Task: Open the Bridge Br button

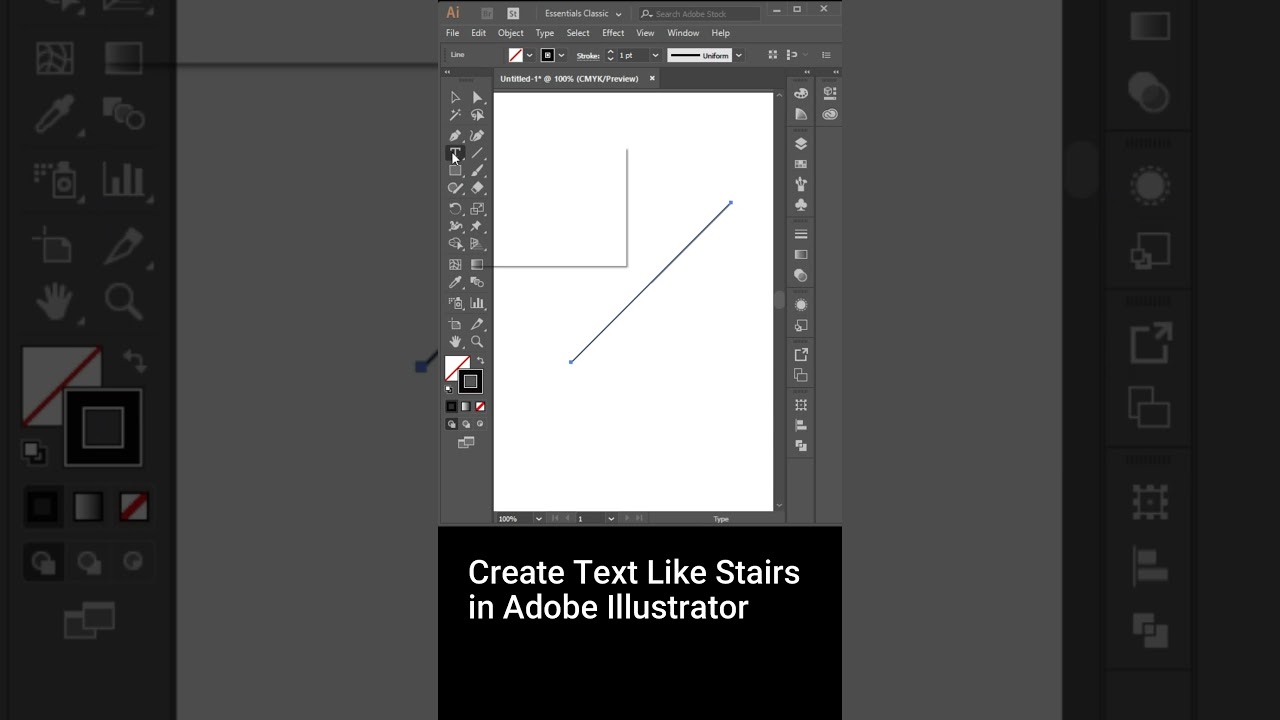Action: tap(487, 13)
